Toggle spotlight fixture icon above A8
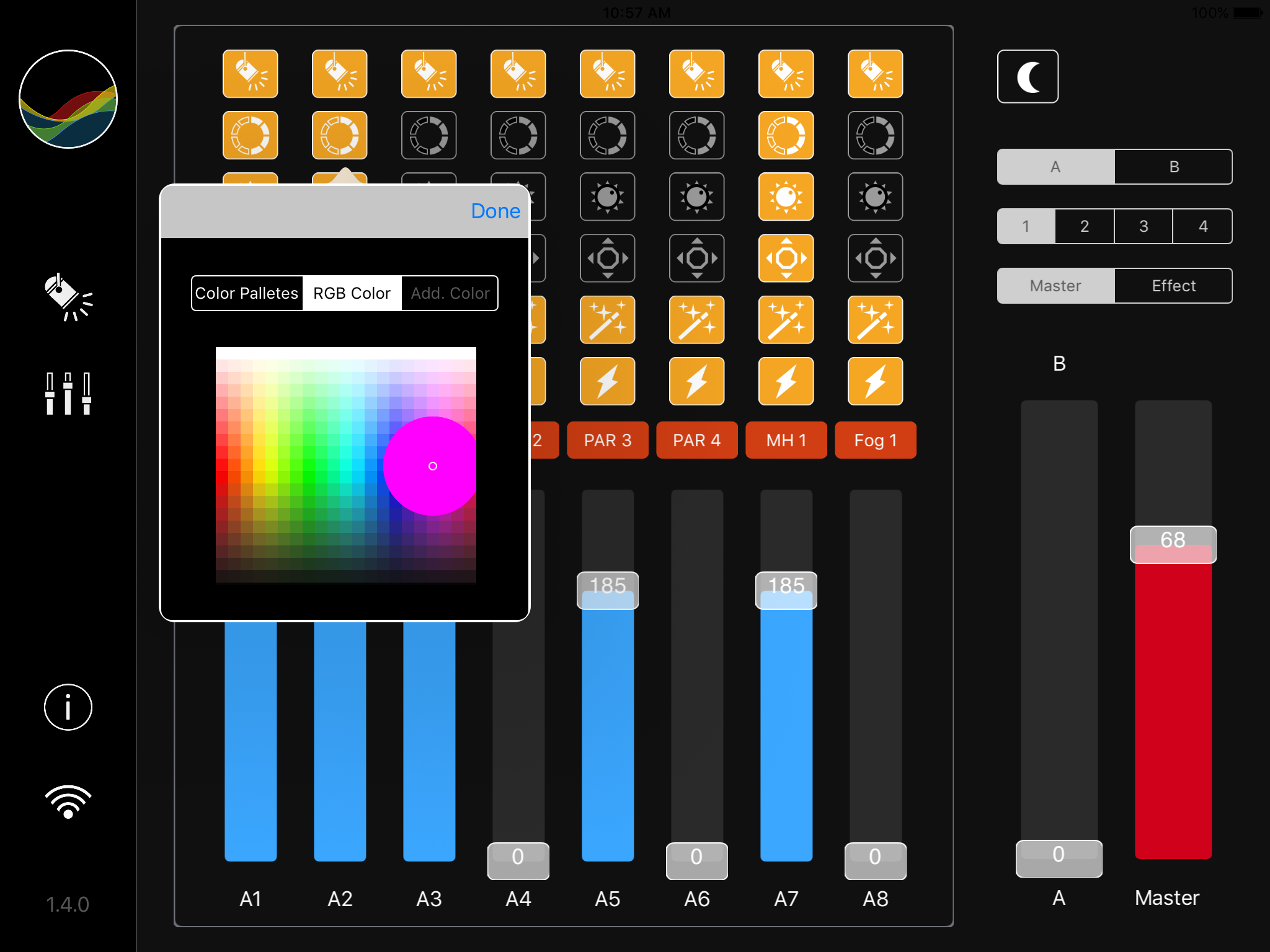This screenshot has width=1270, height=952. pos(875,74)
